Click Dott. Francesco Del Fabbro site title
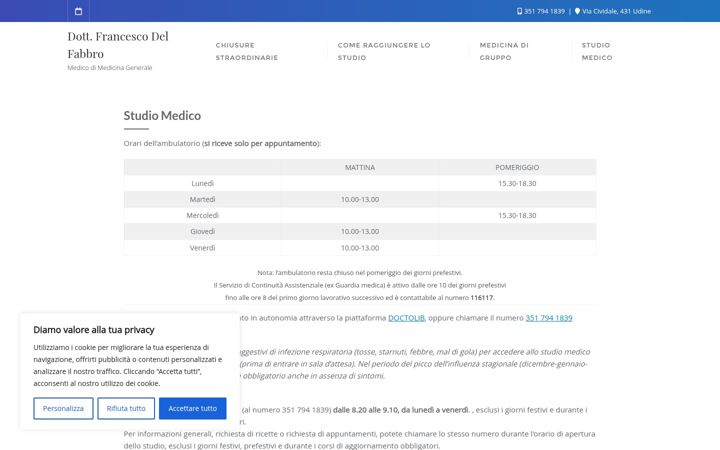The height and width of the screenshot is (450, 720). 118,45
